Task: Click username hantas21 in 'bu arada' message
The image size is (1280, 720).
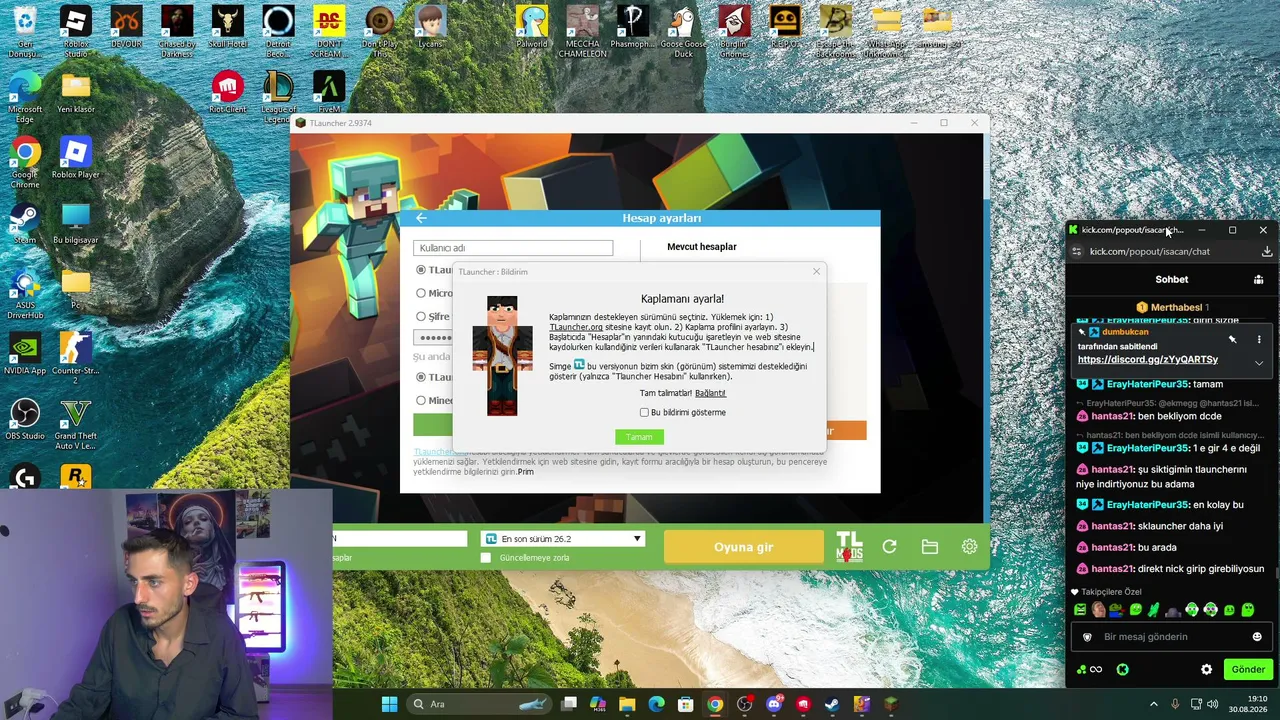Action: [1112, 547]
